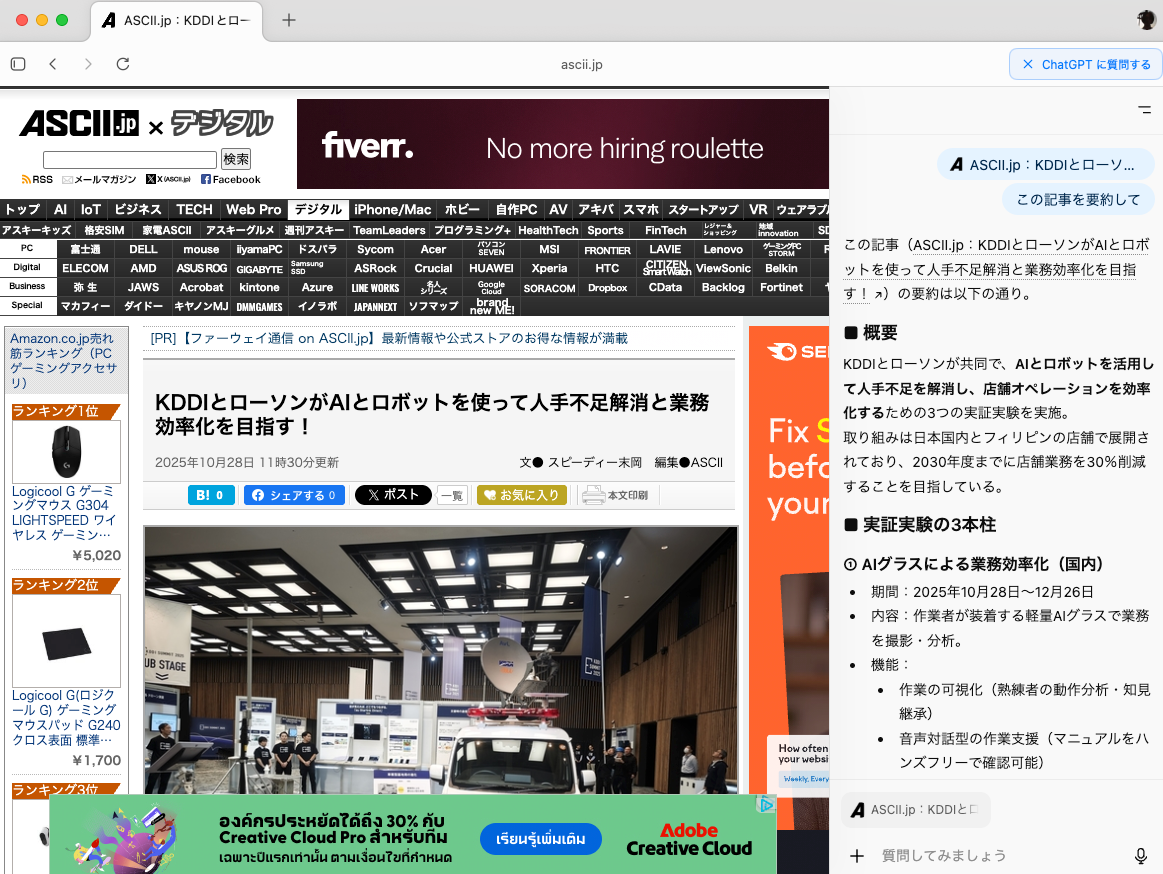The height and width of the screenshot is (874, 1163).
Task: Click the DELL brand logo
Action: click(x=143, y=249)
